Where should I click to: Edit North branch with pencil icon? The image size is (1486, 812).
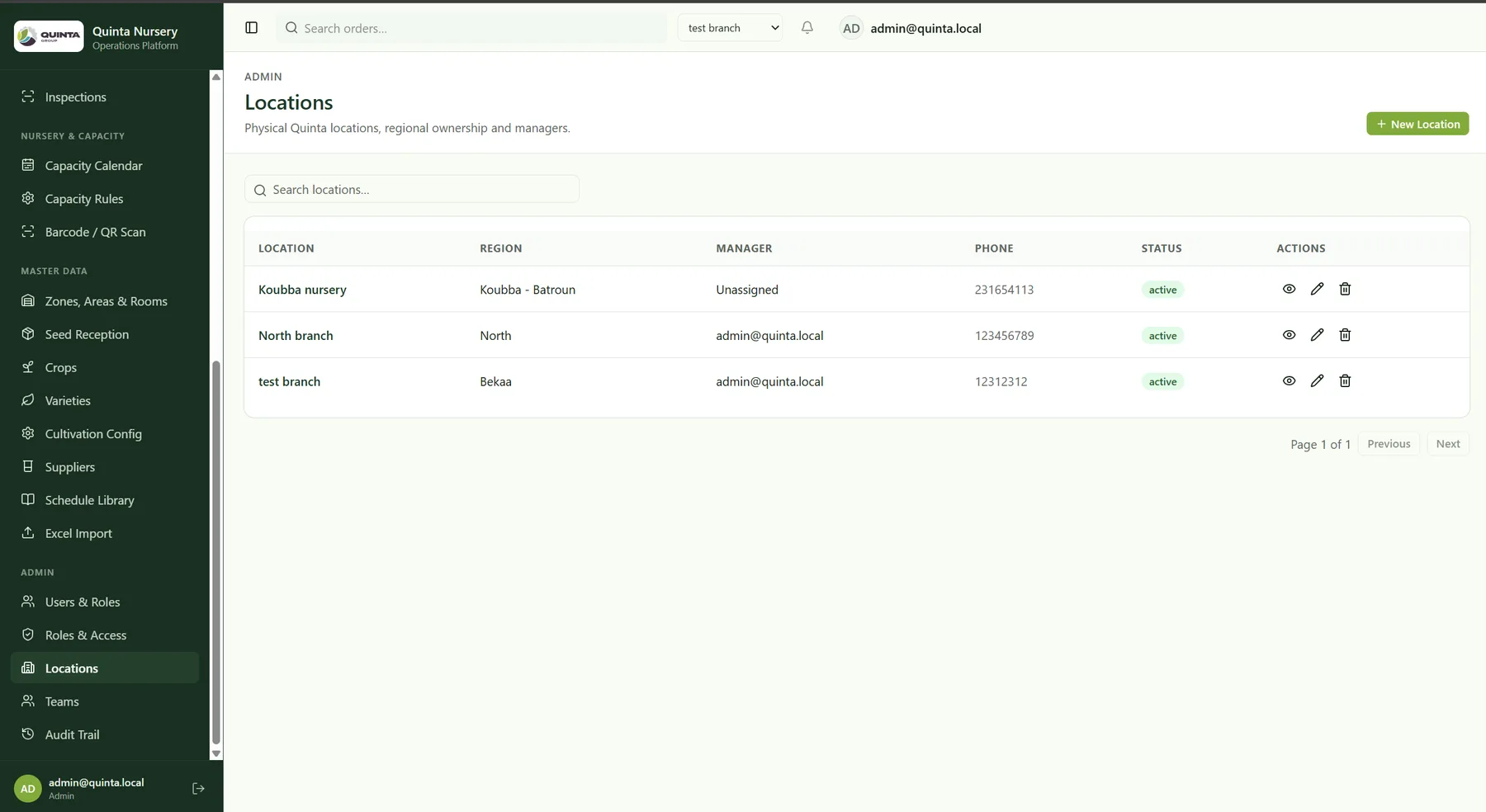[x=1317, y=335]
